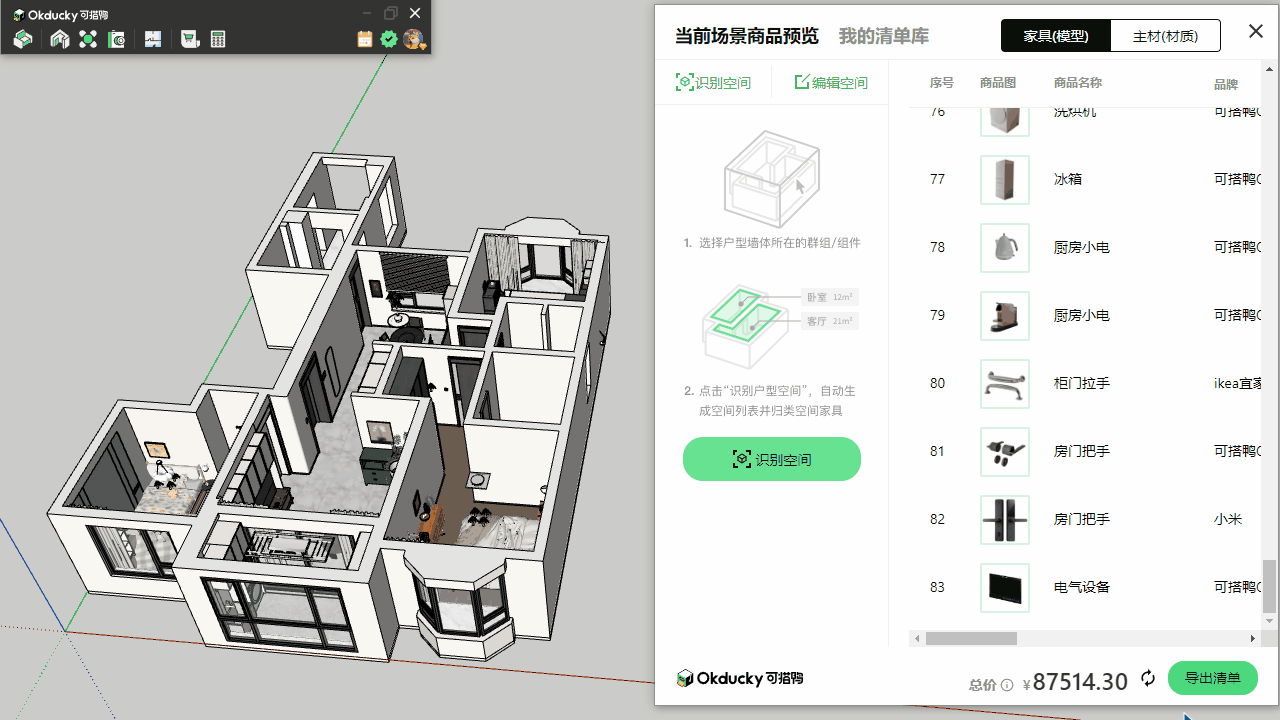Click the floor plan toolbar icon
1280x720 pixels.
click(153, 39)
